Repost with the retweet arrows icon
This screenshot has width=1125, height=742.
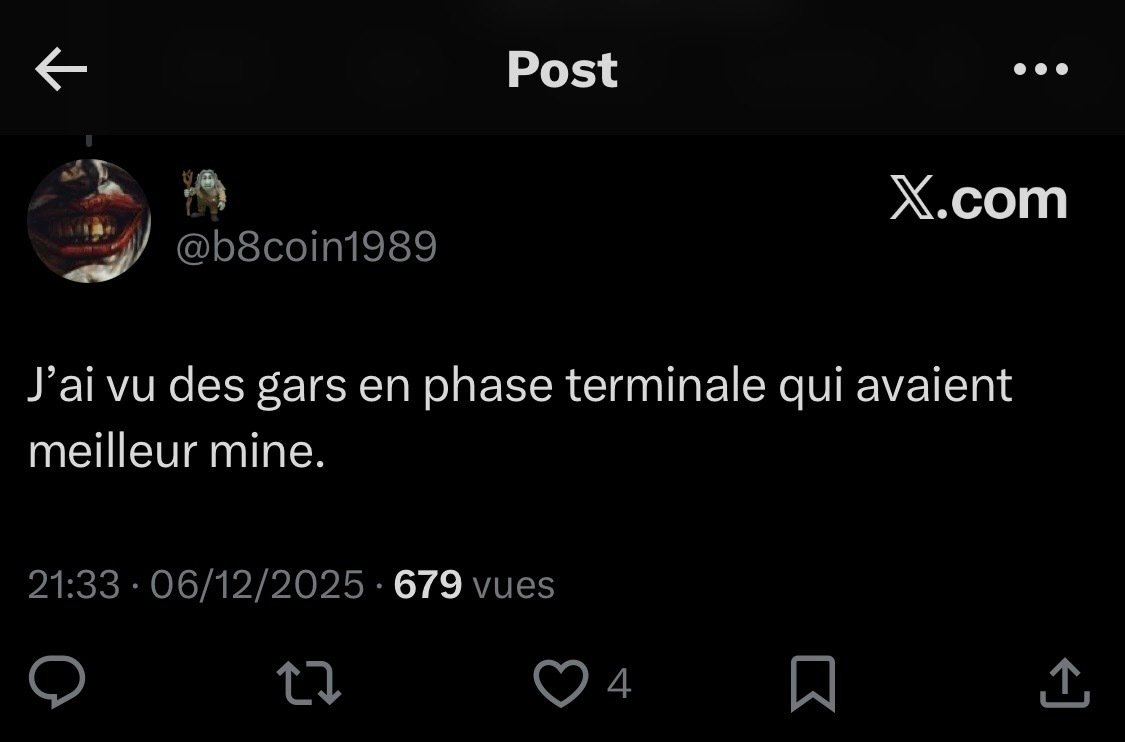coord(309,683)
